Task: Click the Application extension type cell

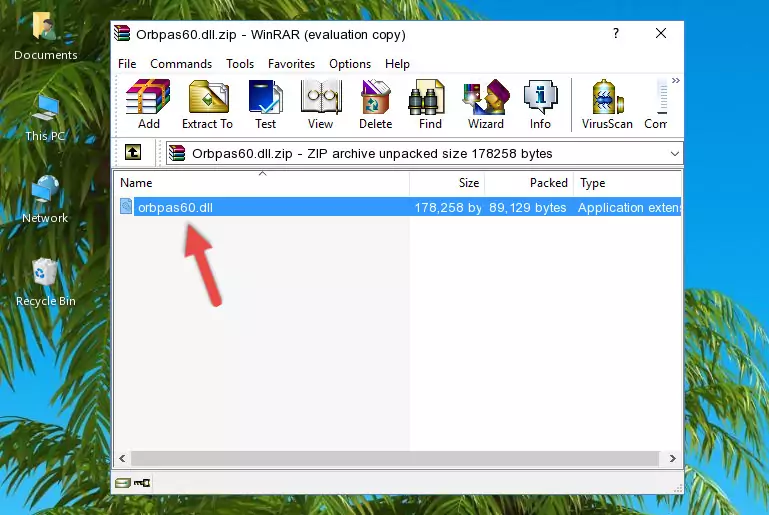Action: tap(629, 207)
